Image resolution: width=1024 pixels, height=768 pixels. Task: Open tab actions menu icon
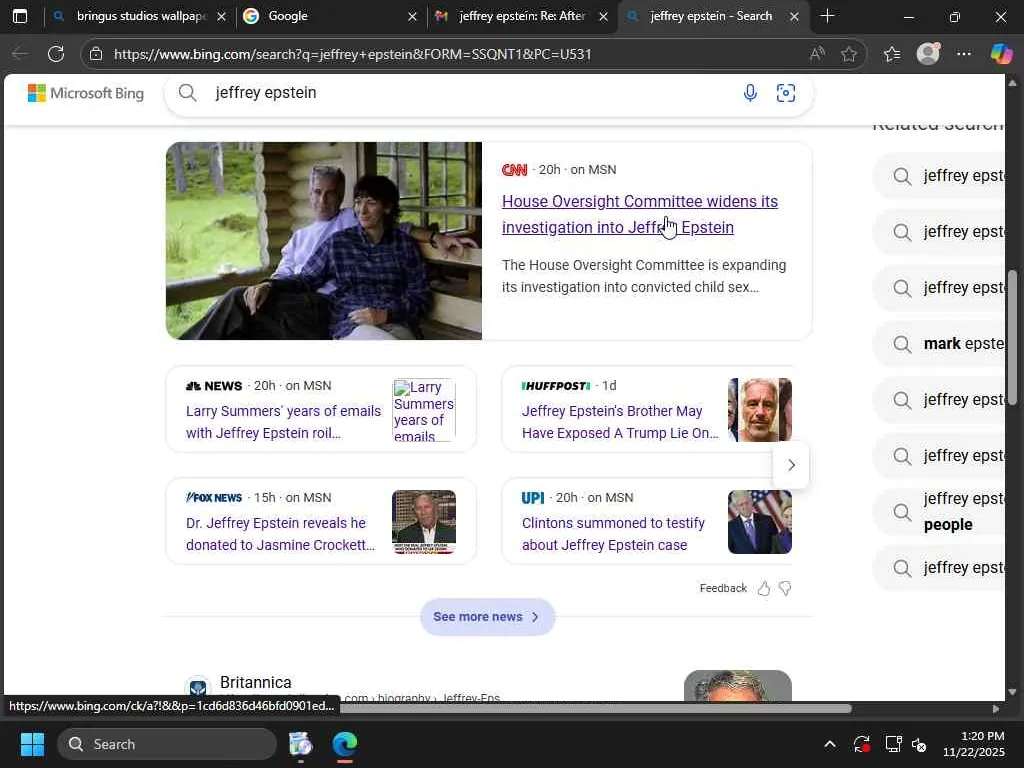(x=20, y=16)
